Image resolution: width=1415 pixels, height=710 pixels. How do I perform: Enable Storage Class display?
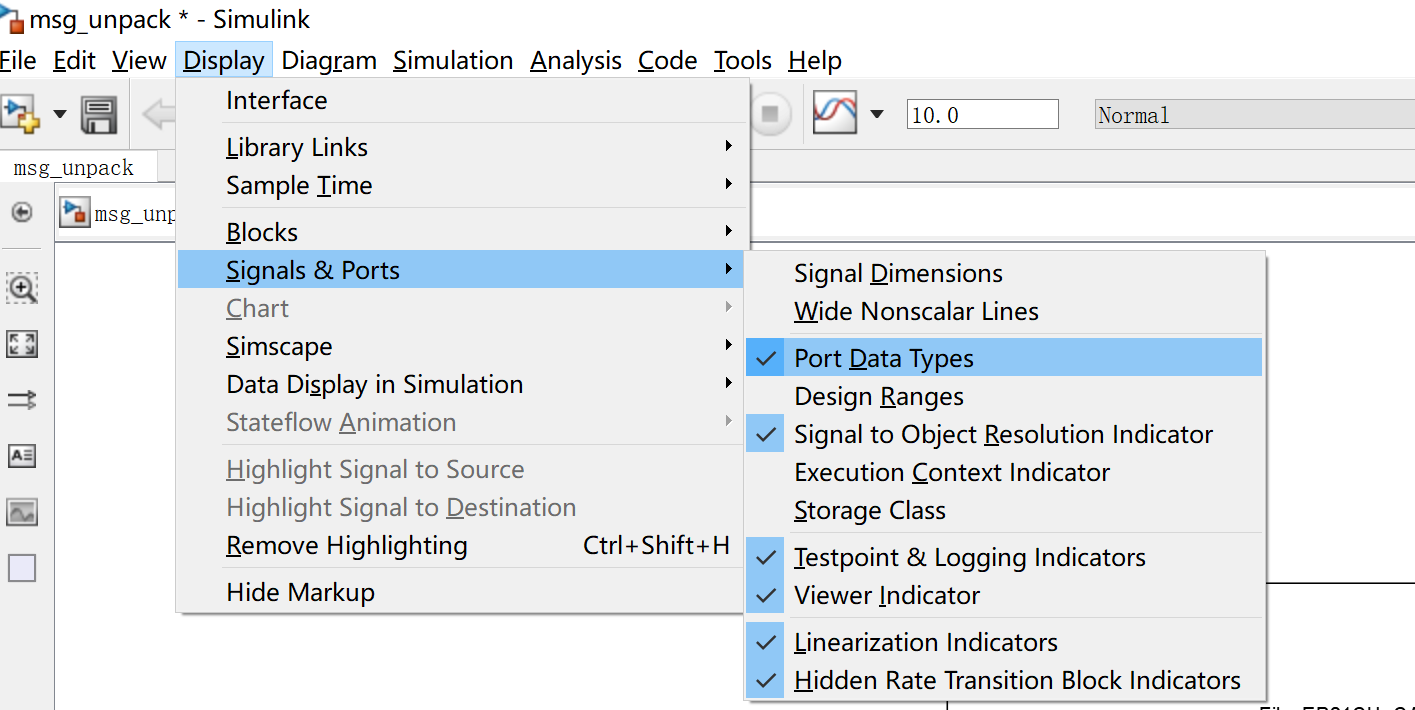coord(1004,511)
